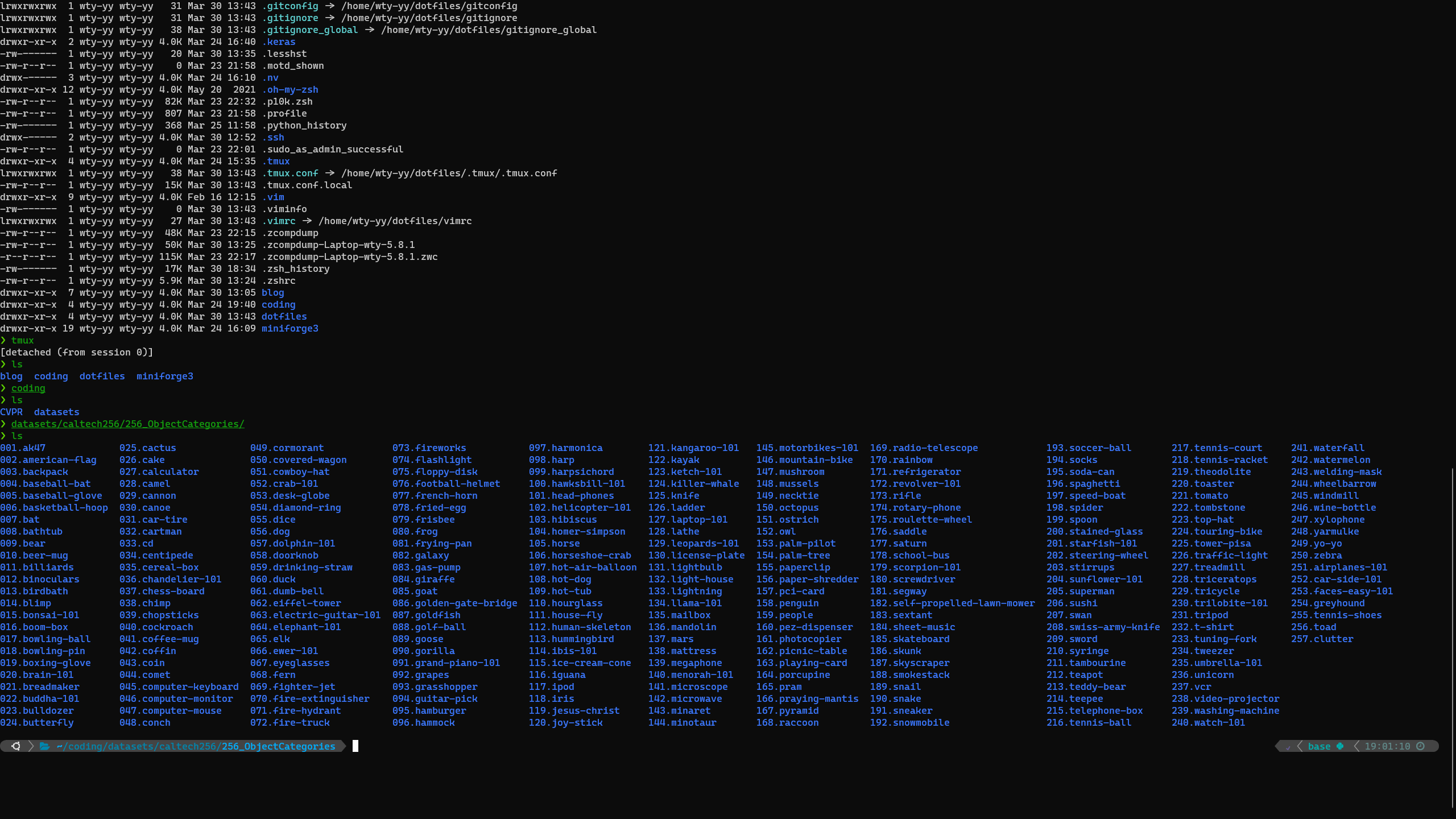Viewport: 1456px width, 819px height.
Task: Click the tmux command in history
Action: (22, 340)
